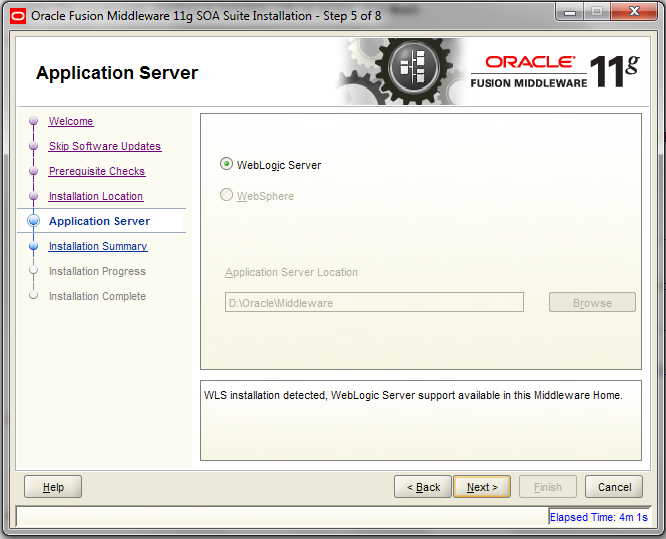Click the Welcome step bullet icon
Viewport: 666px width, 539px height.
click(x=34, y=121)
